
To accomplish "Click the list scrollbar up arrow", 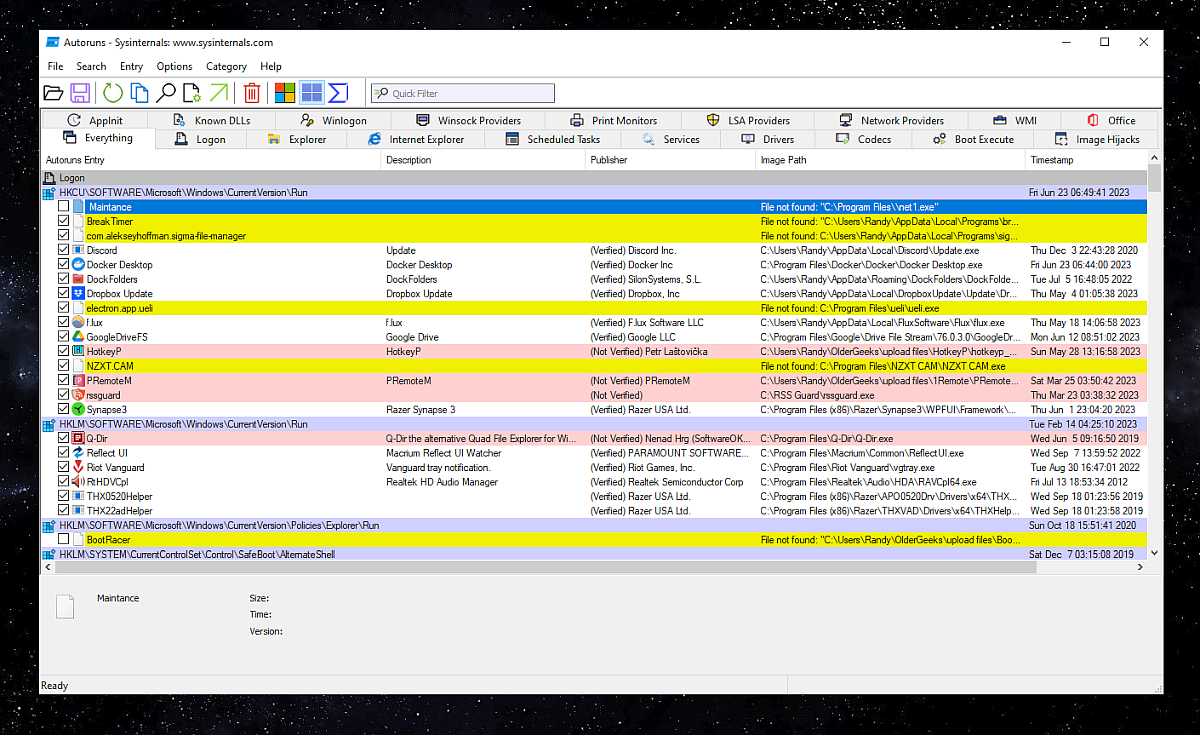I will pos(1155,159).
